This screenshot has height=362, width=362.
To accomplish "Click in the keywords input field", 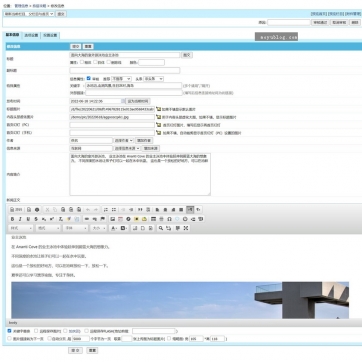I will click(133, 85).
